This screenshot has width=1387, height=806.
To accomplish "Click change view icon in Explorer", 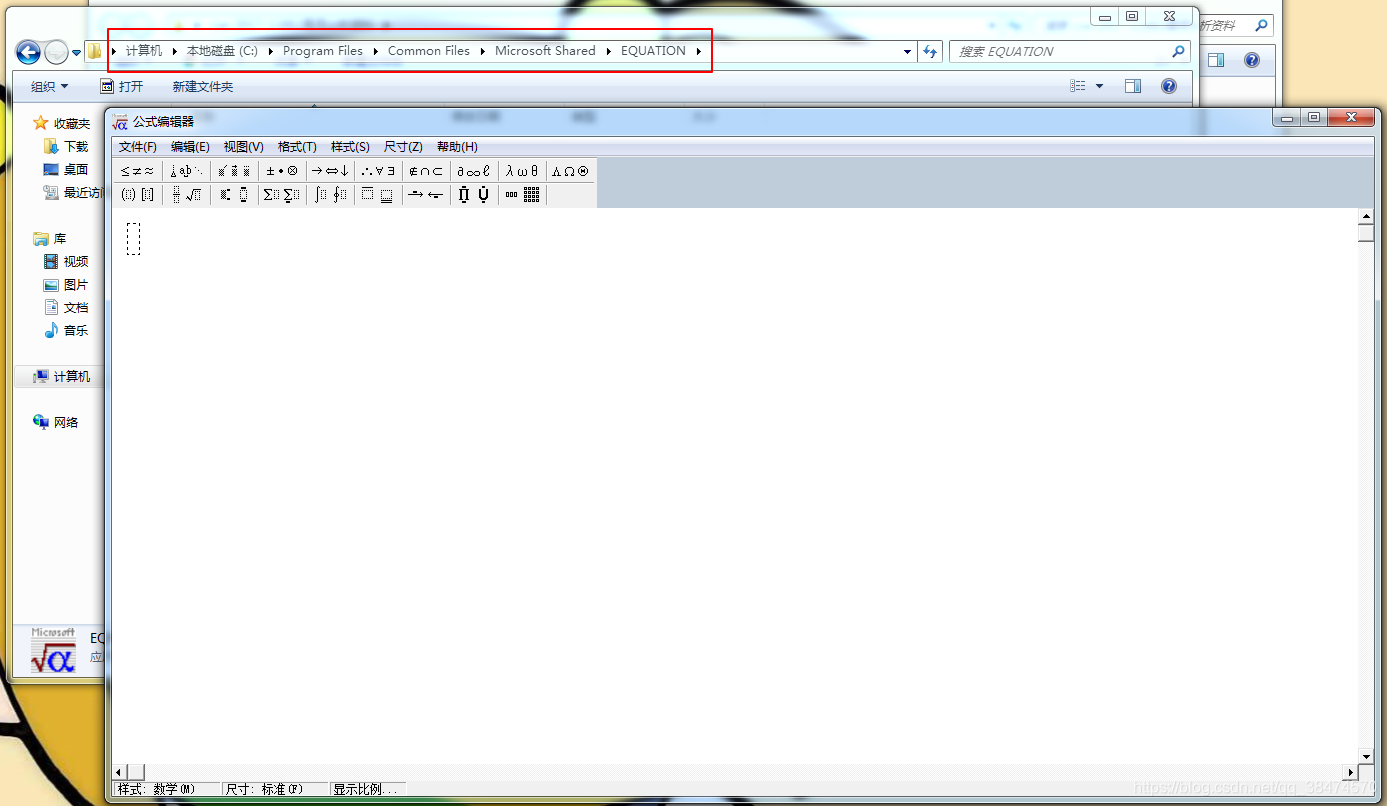I will coord(1078,87).
